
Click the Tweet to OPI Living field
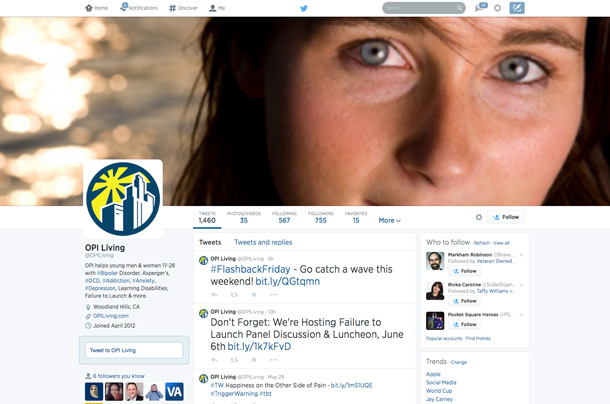[x=133, y=350]
